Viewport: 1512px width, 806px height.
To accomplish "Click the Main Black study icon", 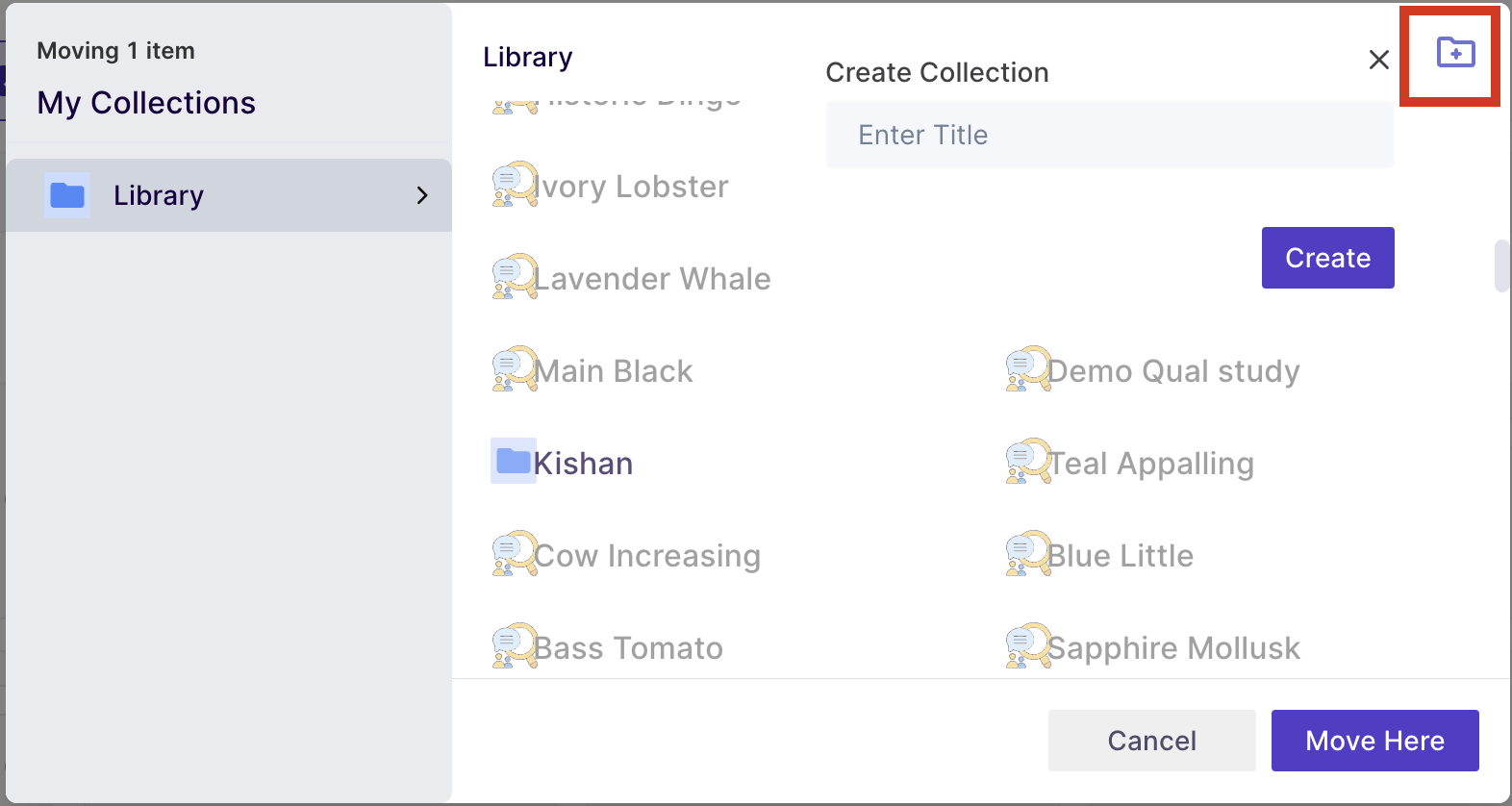I will pos(515,368).
